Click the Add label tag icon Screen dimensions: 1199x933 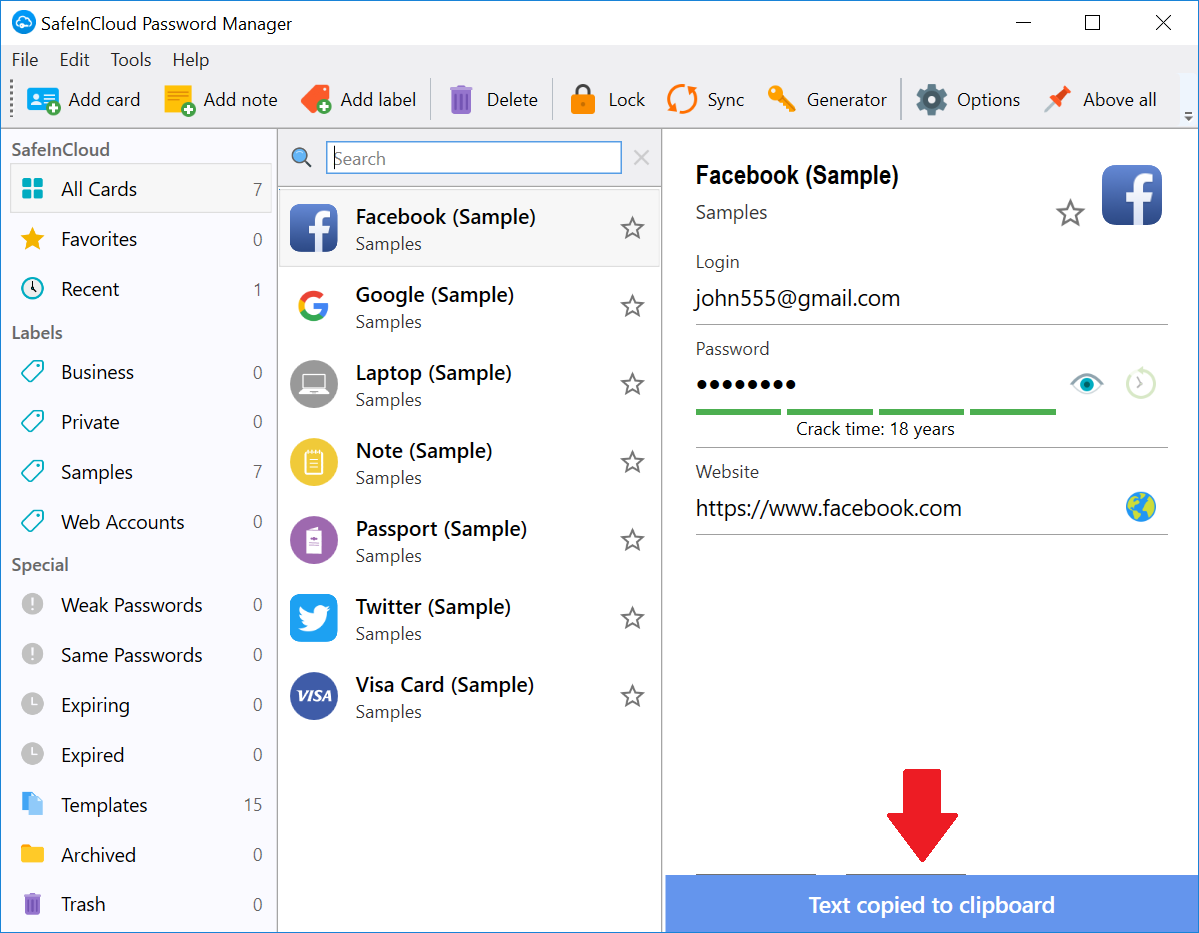coord(316,99)
